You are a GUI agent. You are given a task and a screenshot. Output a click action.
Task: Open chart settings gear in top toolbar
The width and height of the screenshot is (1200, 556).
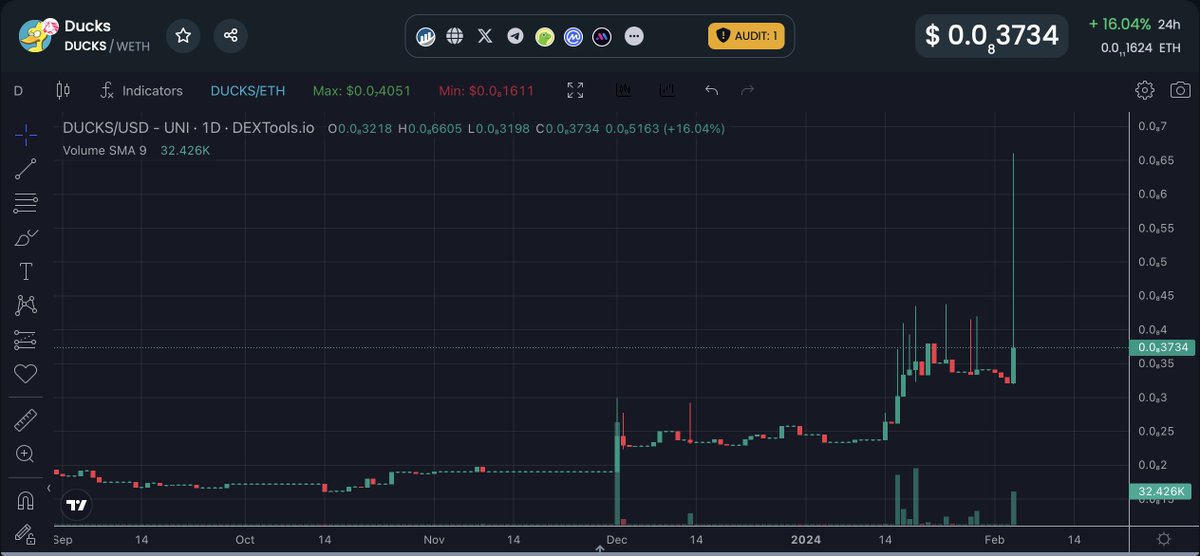point(1145,91)
